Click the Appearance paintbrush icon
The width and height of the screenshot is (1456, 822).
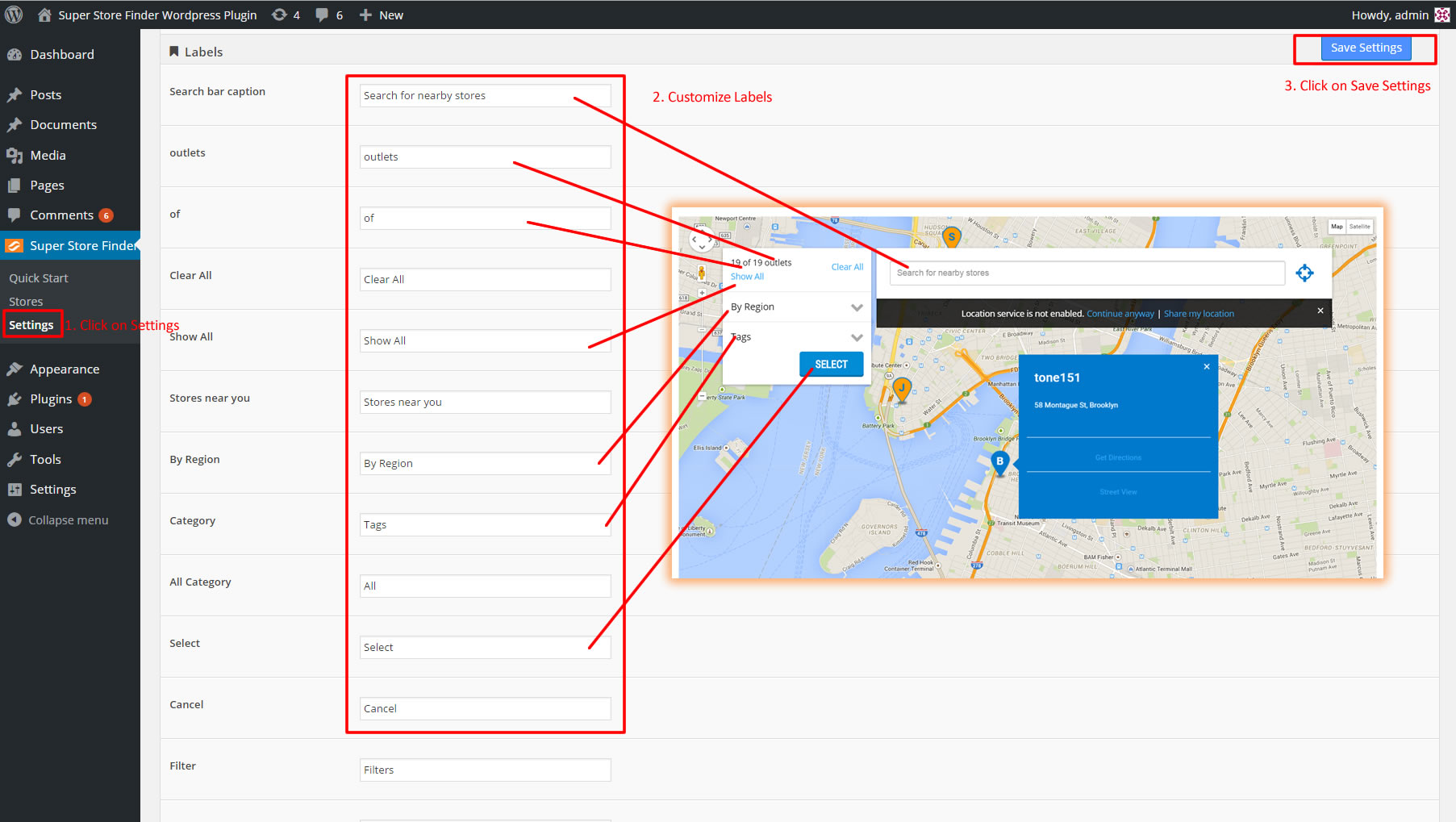click(x=15, y=369)
